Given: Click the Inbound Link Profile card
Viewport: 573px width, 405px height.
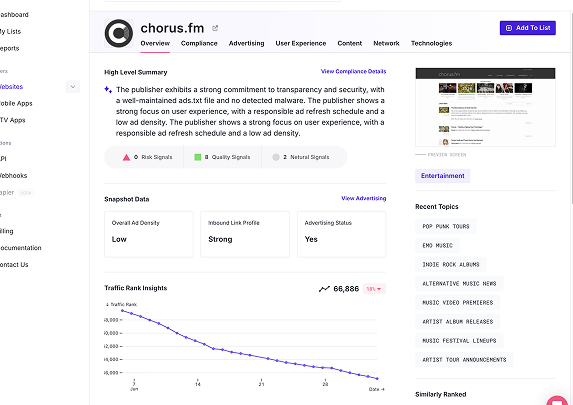Looking at the screenshot, I should (245, 234).
